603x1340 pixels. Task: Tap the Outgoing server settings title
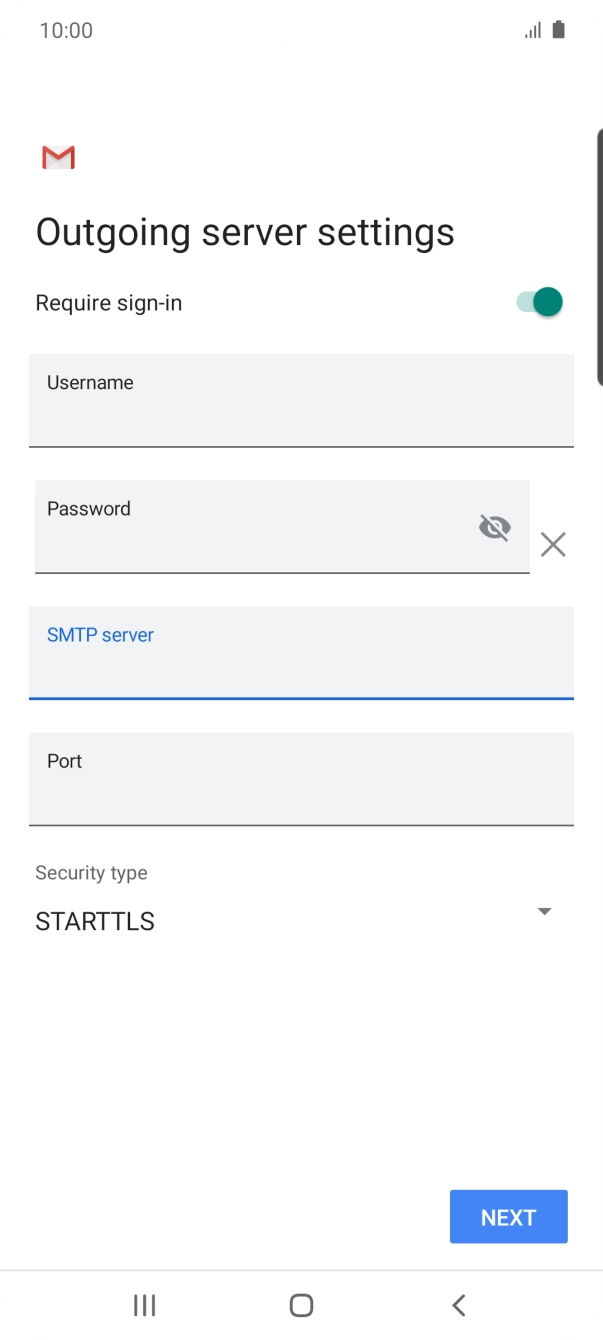point(244,231)
